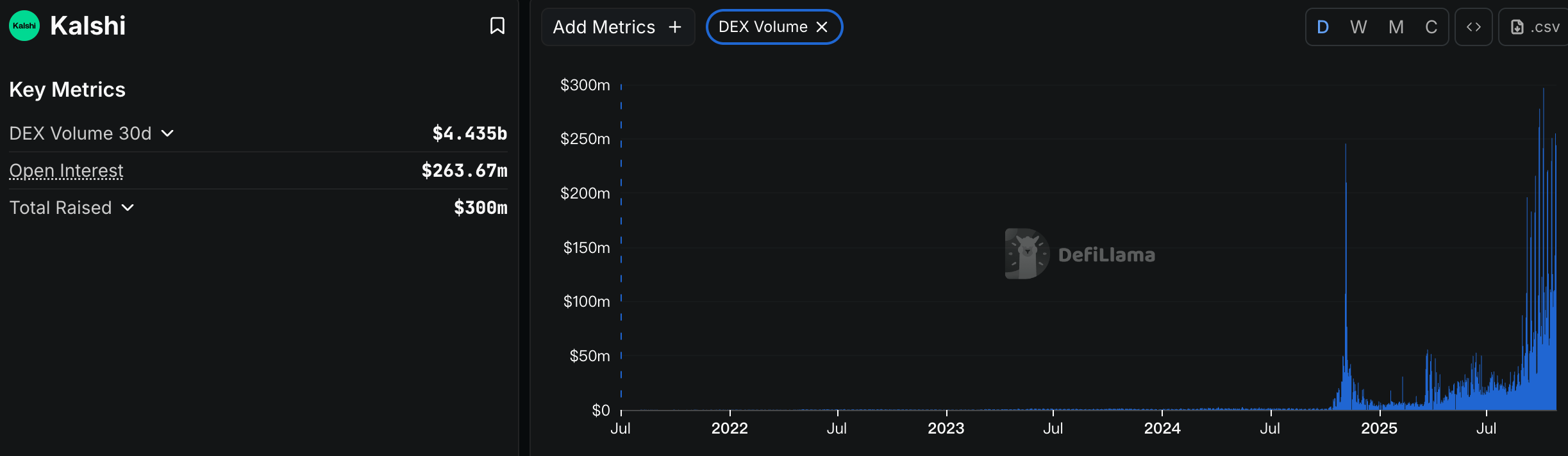The width and height of the screenshot is (1568, 456).
Task: Click the $0 y-axis label
Action: (x=601, y=410)
